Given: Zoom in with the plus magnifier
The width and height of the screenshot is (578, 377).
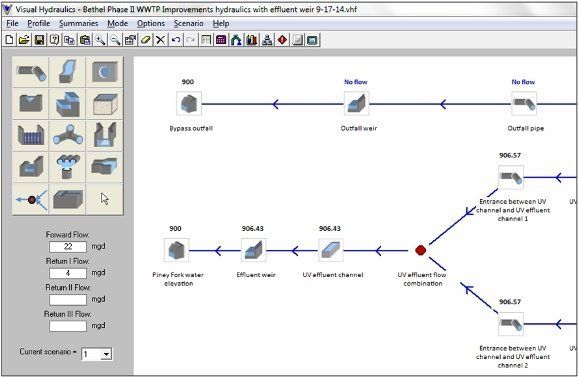Looking at the screenshot, I should tap(100, 40).
